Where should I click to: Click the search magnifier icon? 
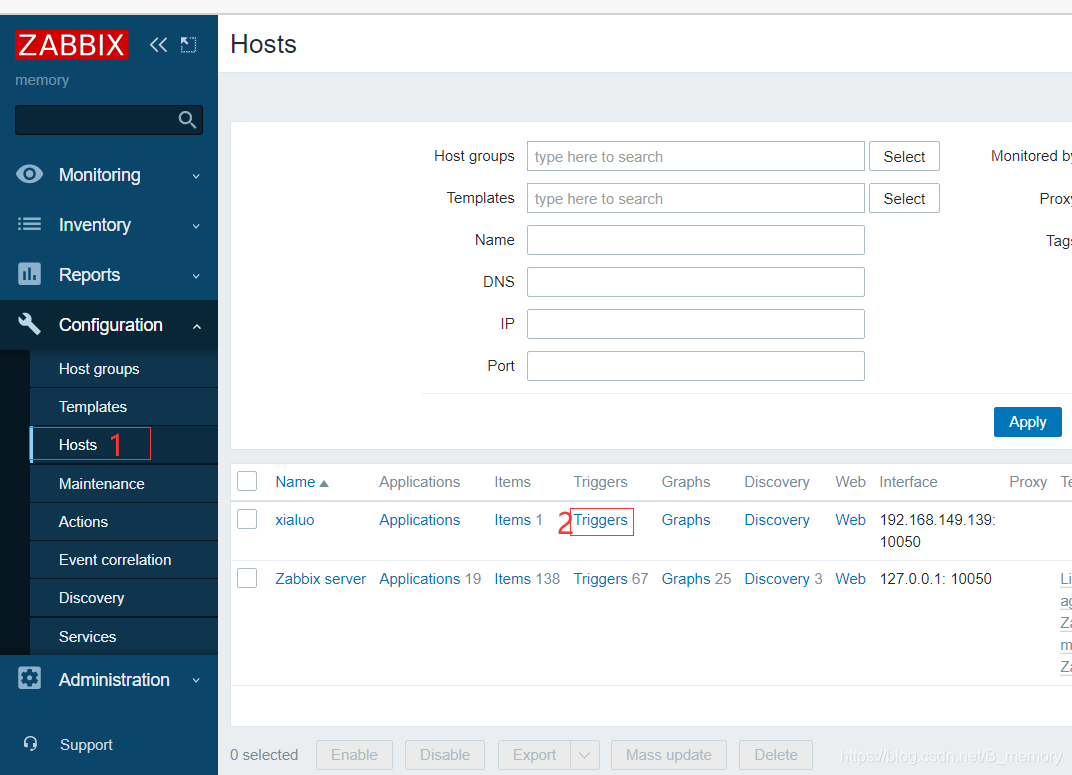187,120
